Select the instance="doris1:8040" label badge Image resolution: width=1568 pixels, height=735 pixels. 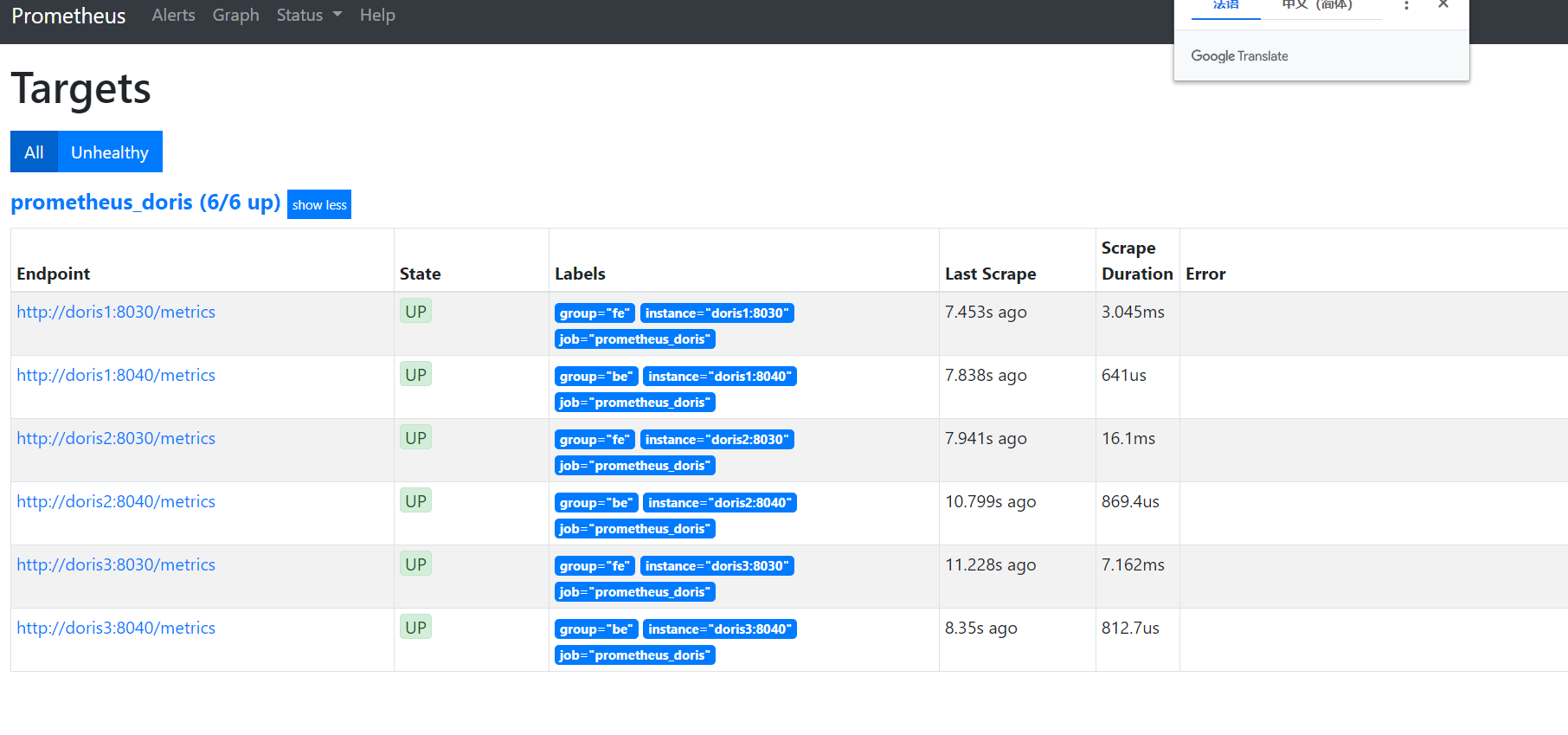[x=720, y=377]
